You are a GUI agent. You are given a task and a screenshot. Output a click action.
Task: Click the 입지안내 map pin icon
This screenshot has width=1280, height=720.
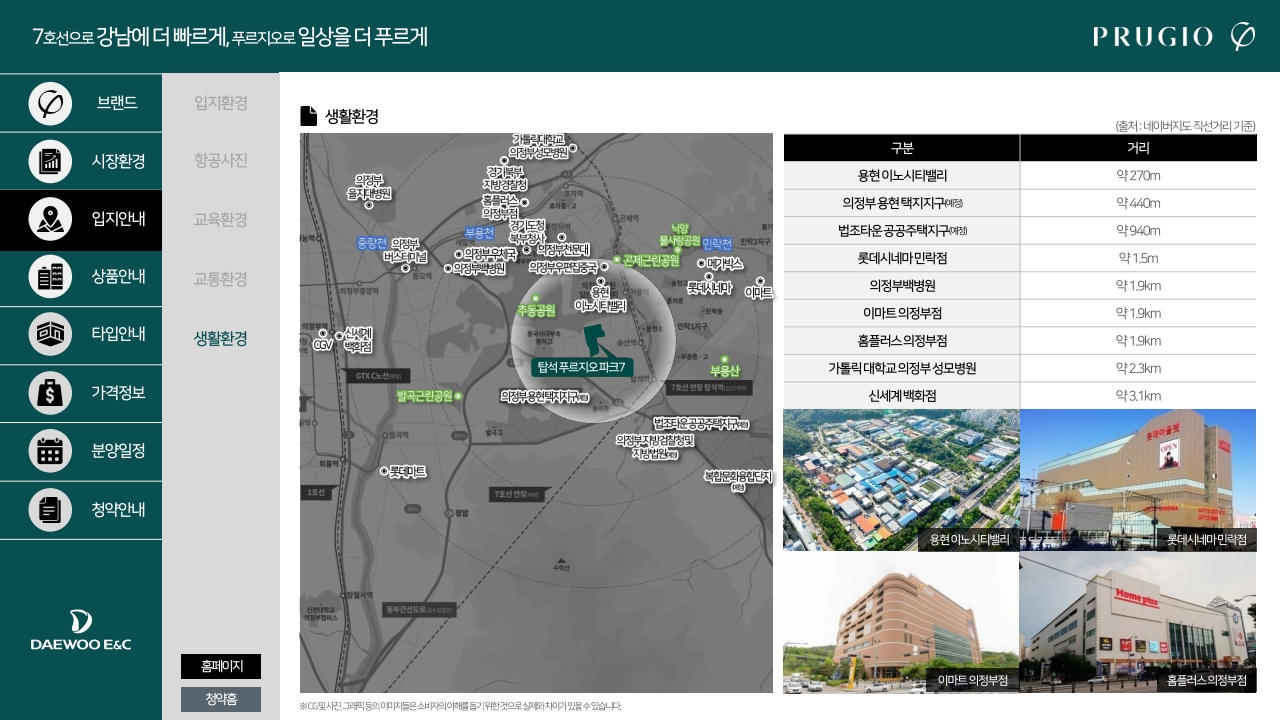click(50, 219)
